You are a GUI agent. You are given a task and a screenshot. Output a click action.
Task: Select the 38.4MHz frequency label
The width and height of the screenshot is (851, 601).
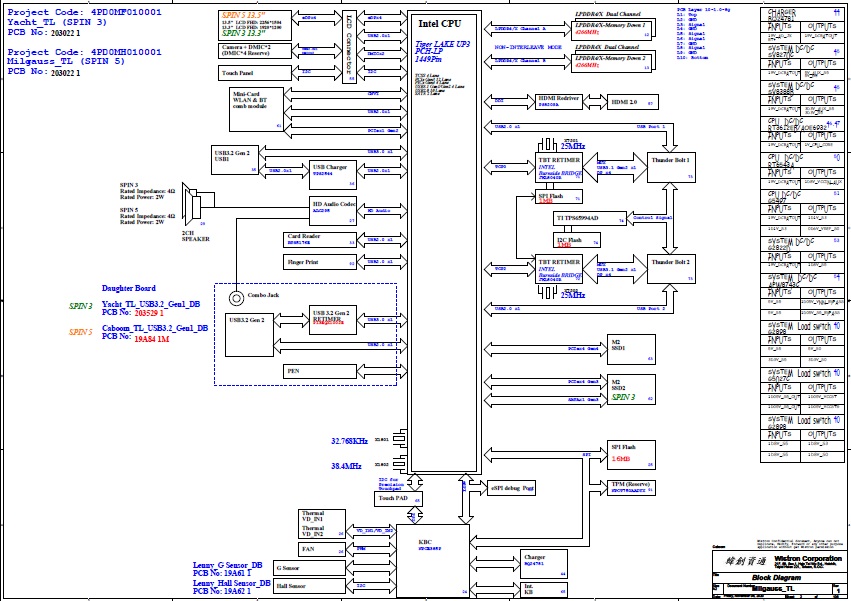(x=346, y=466)
